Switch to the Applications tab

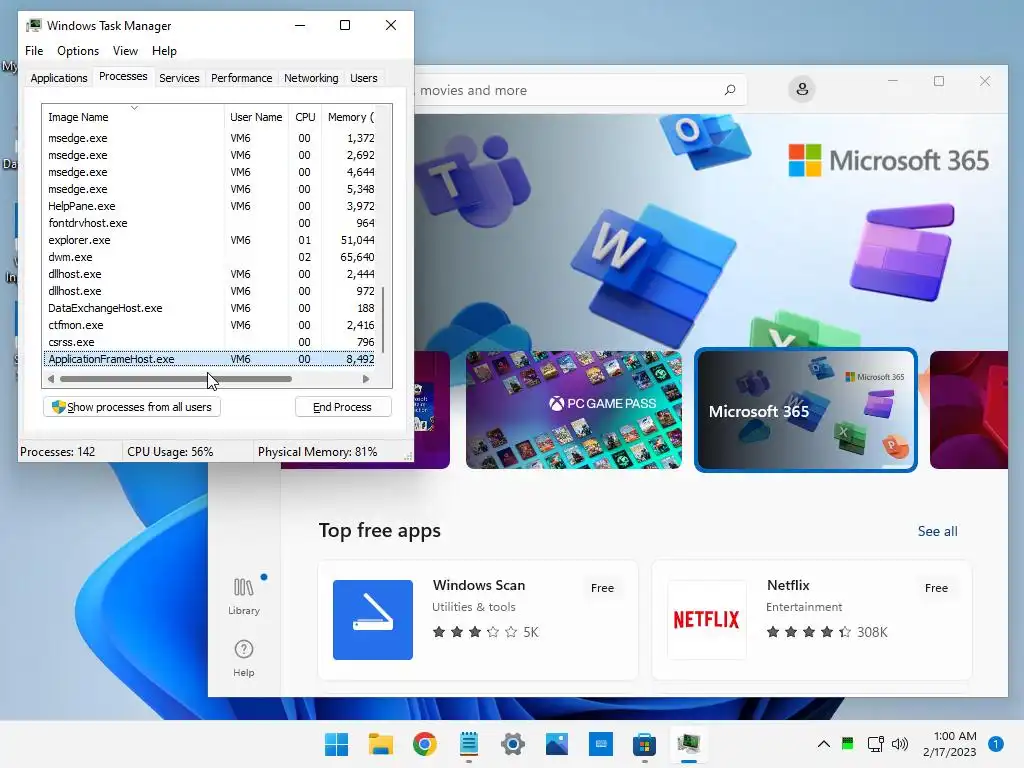coord(59,78)
